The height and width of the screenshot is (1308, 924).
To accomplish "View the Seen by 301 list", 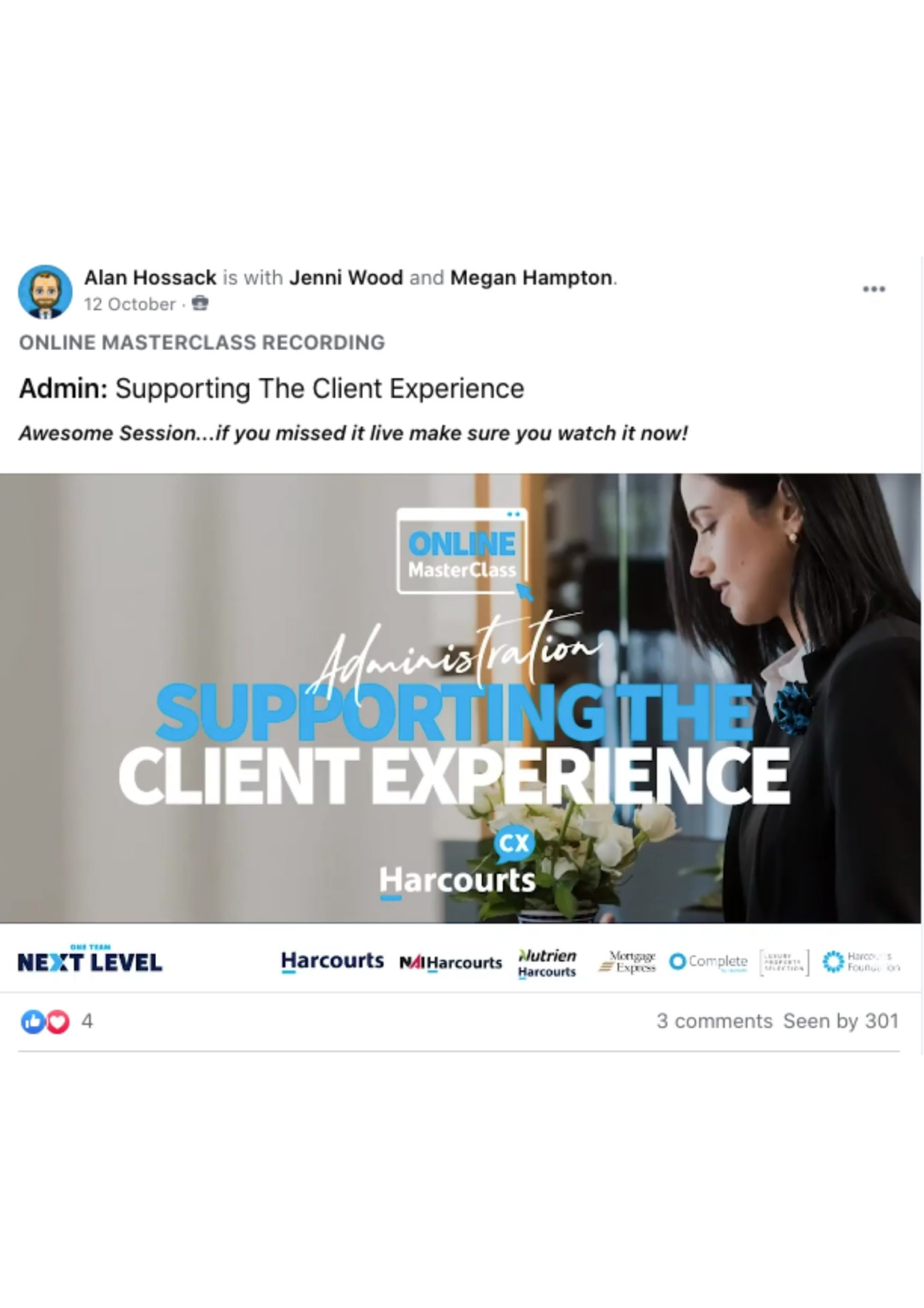I will click(x=841, y=1021).
